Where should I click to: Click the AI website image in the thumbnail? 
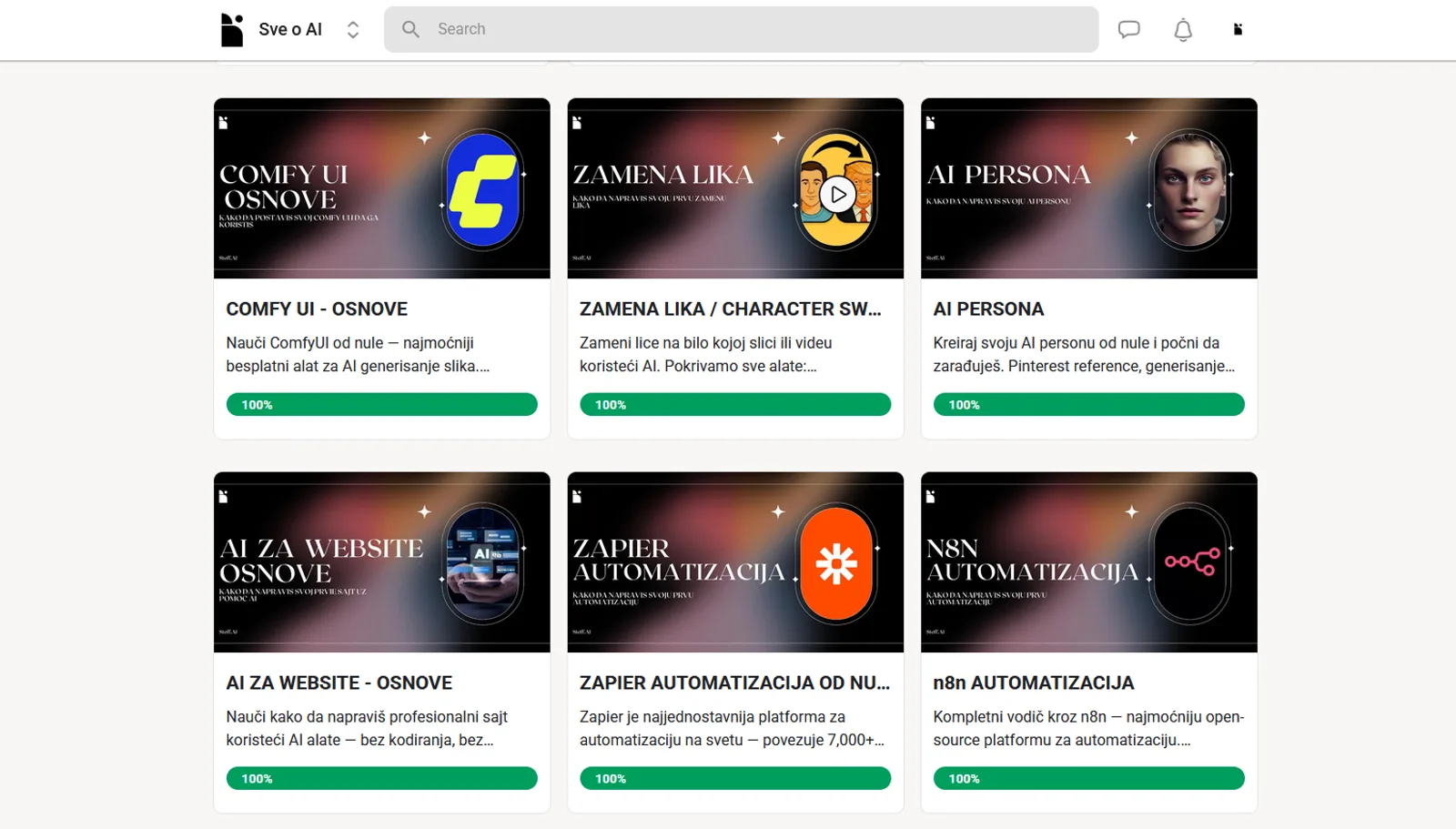(483, 563)
